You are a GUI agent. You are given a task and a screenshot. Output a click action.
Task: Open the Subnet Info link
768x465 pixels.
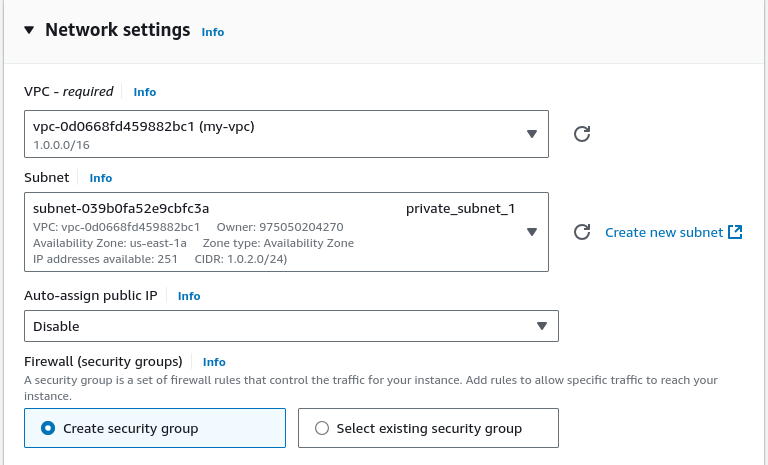pos(100,178)
